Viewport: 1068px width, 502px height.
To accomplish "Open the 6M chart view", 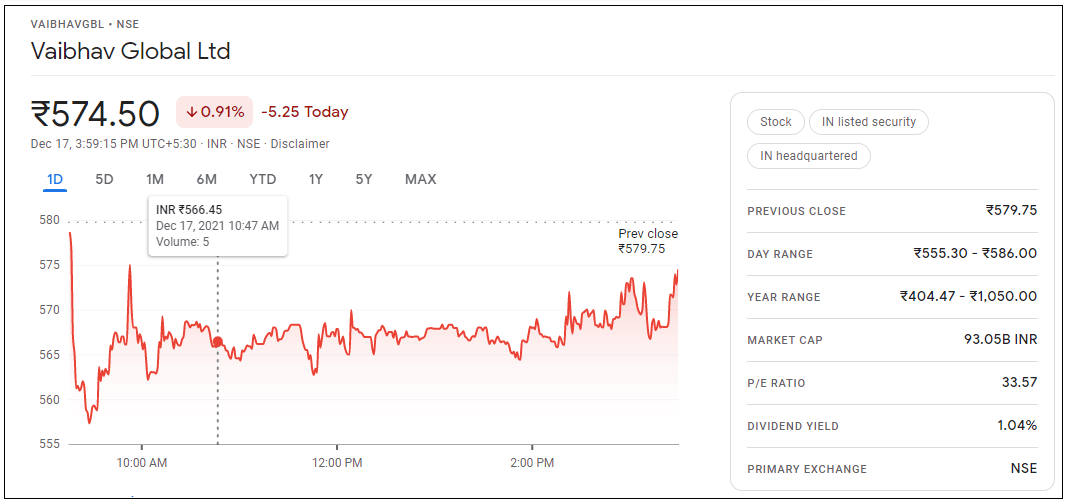I will pyautogui.click(x=207, y=180).
